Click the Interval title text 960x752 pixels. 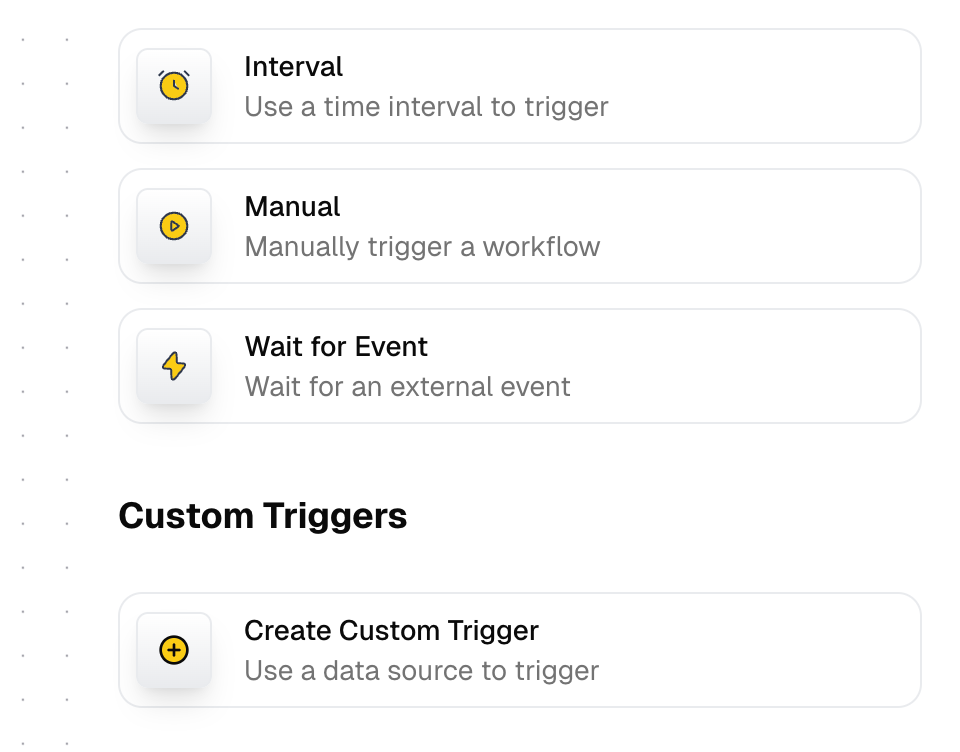pos(293,66)
